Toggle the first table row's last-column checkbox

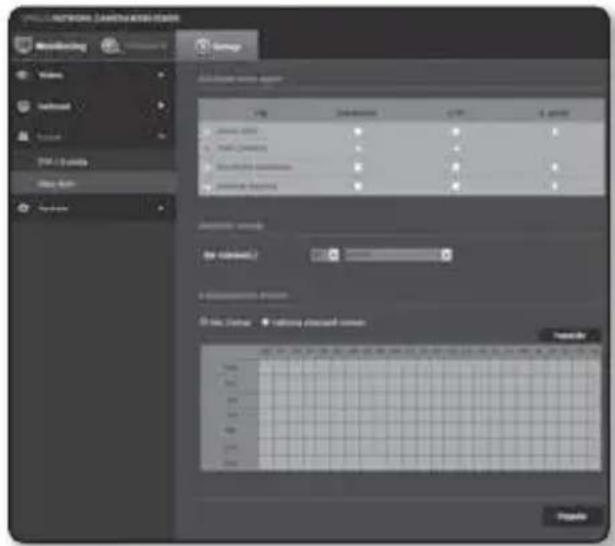pyautogui.click(x=555, y=131)
